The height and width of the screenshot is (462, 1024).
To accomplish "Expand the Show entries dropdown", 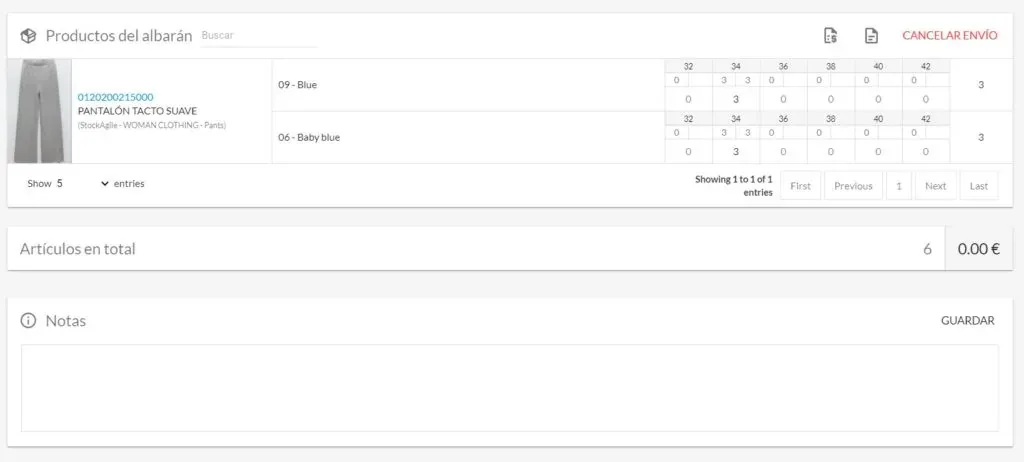I will pos(82,184).
